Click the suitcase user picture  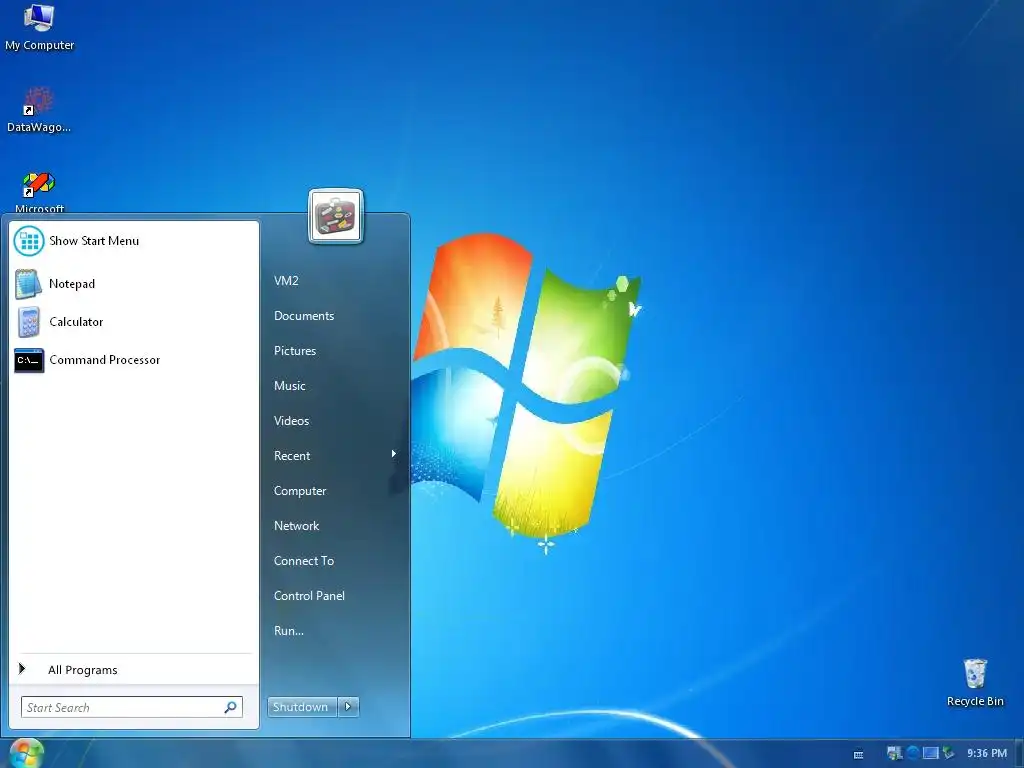[x=336, y=216]
